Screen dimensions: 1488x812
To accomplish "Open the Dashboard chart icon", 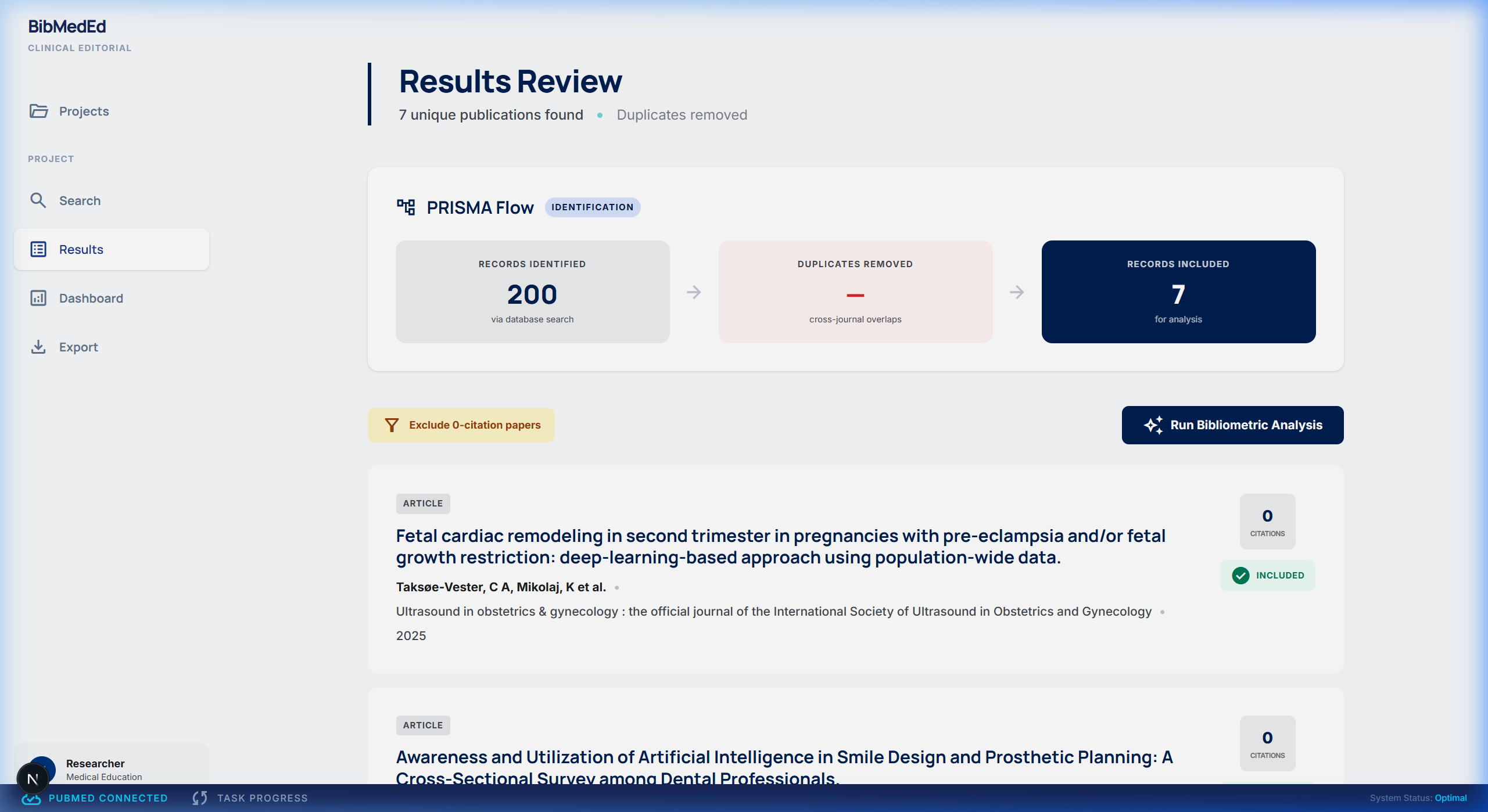I will (x=38, y=298).
